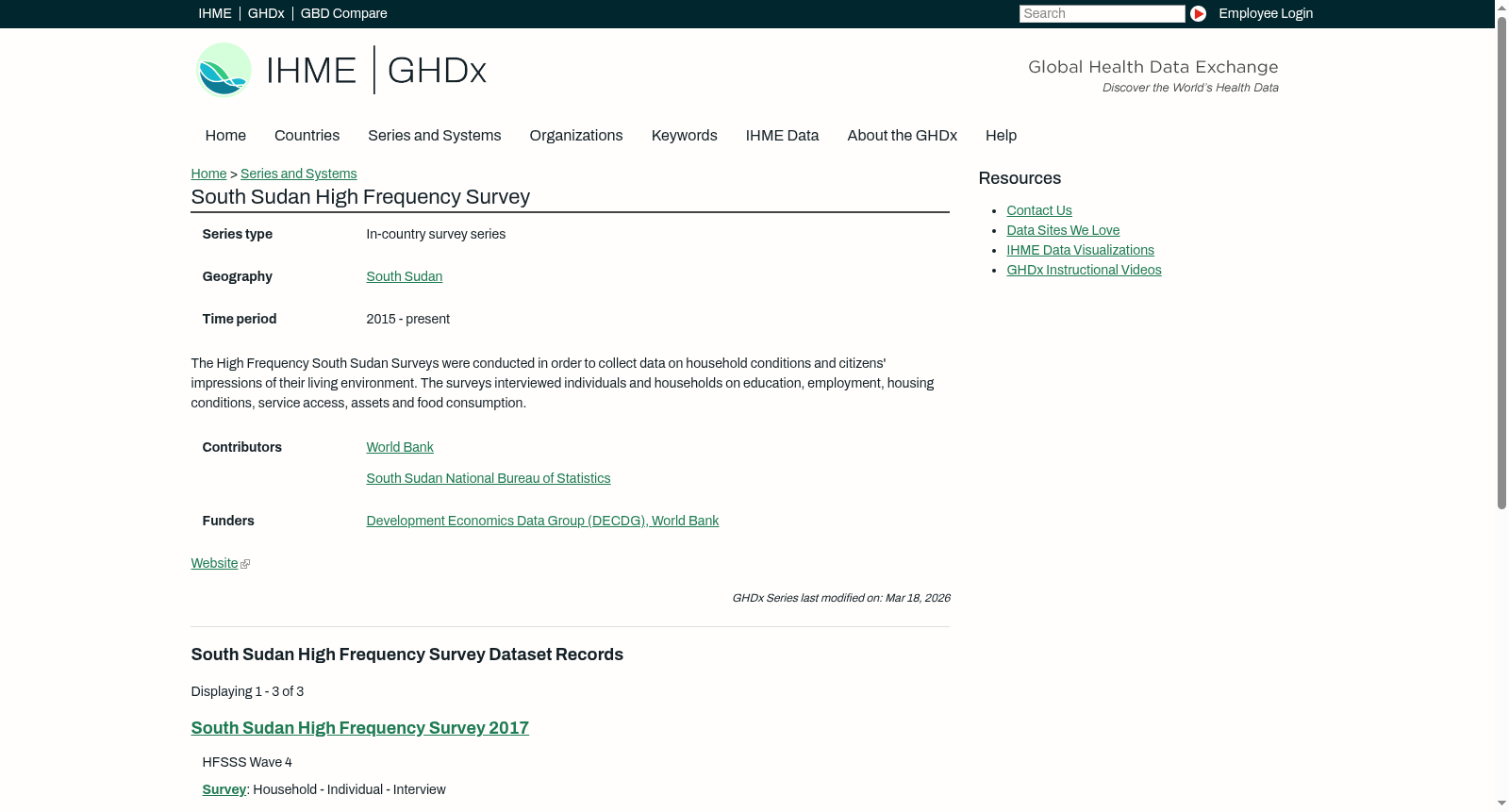Click the Employee Login link
This screenshot has width=1509, height=812.
(x=1266, y=13)
